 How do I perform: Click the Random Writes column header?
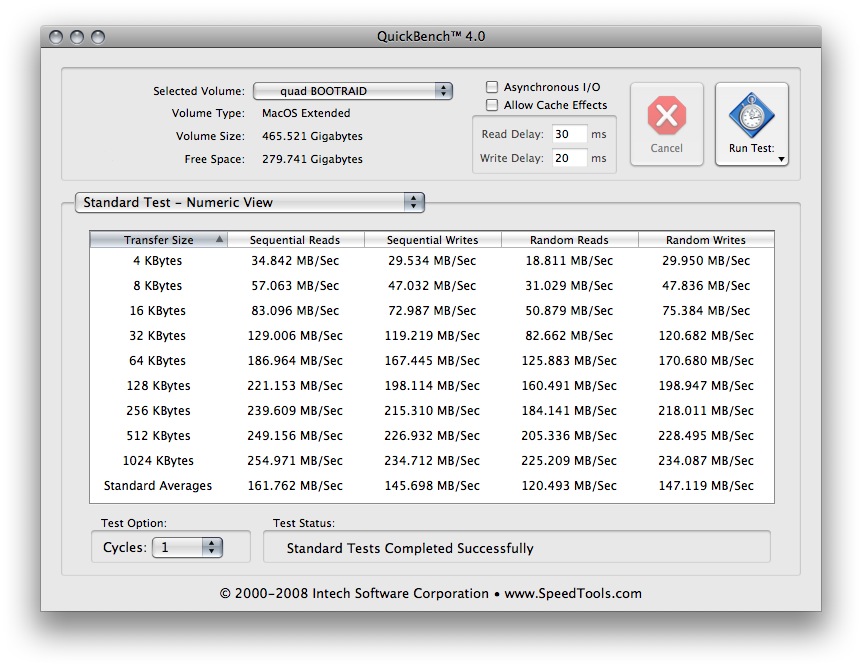pos(706,240)
